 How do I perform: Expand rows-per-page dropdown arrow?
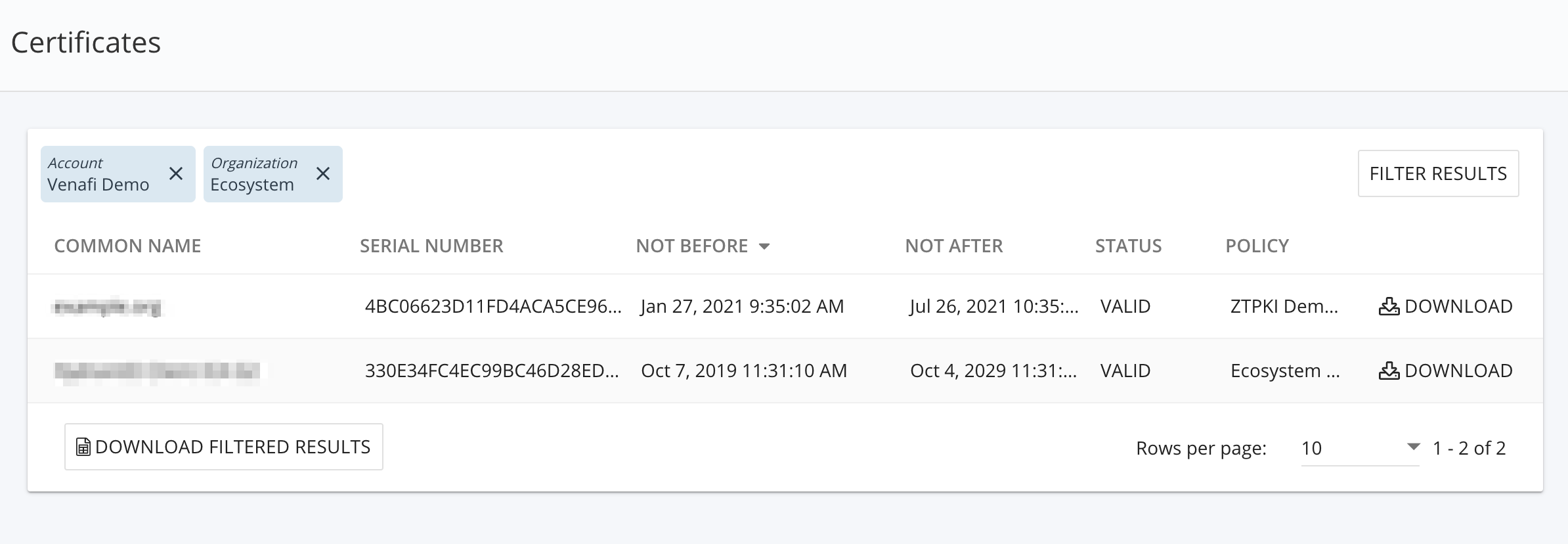tap(1414, 447)
